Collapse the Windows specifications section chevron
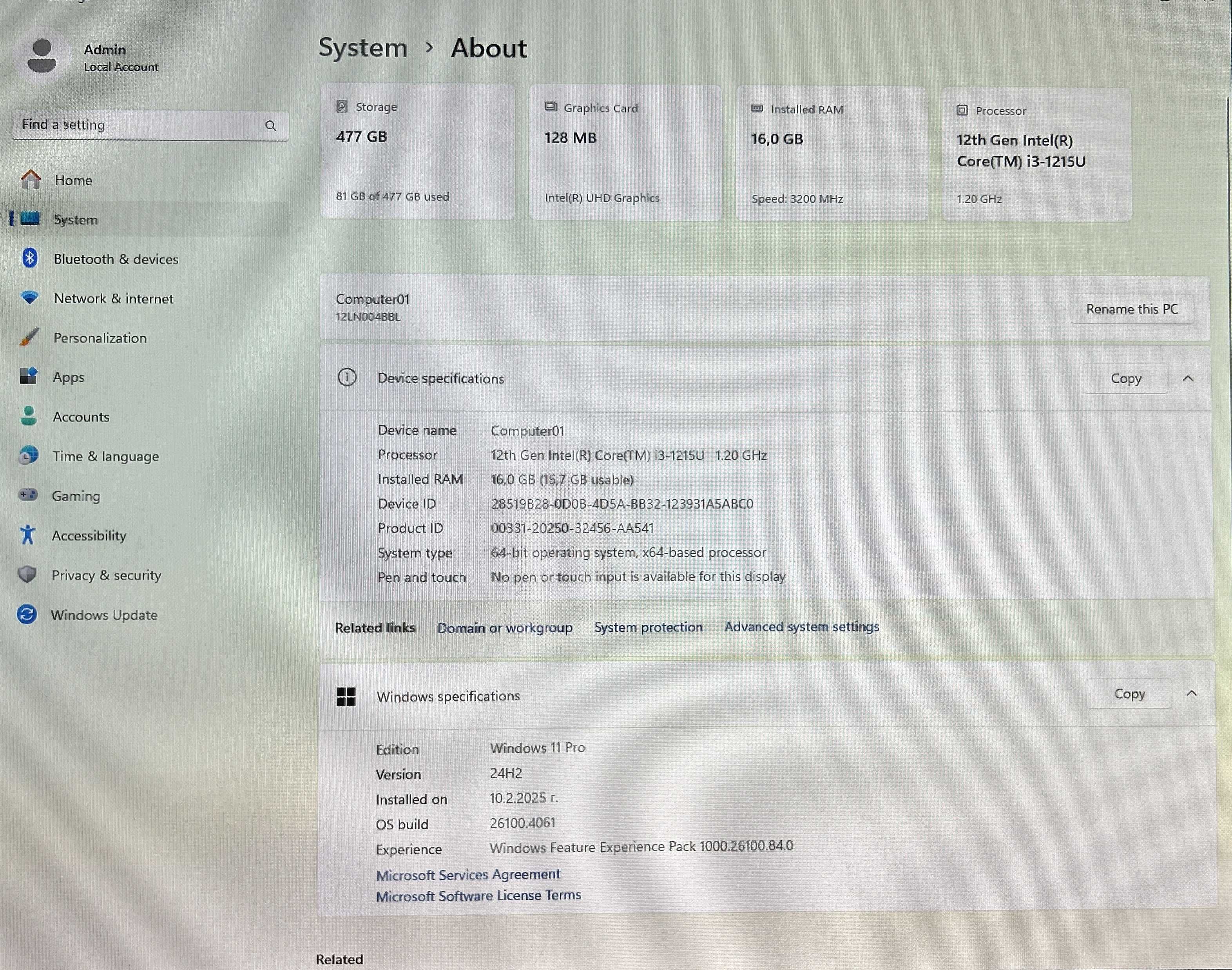Screen dimensions: 1232x970 (x=1192, y=693)
